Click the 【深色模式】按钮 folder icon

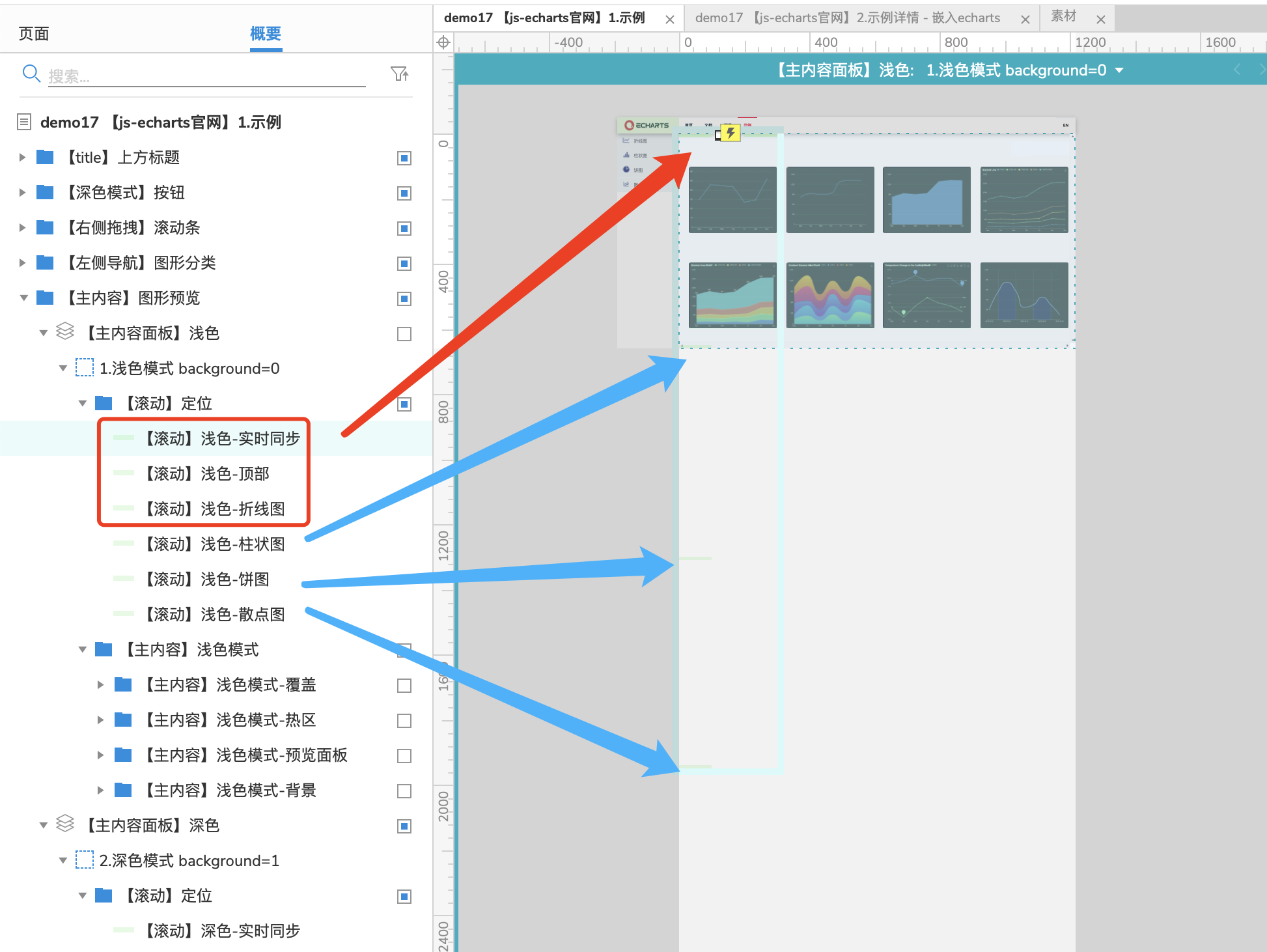pos(45,192)
